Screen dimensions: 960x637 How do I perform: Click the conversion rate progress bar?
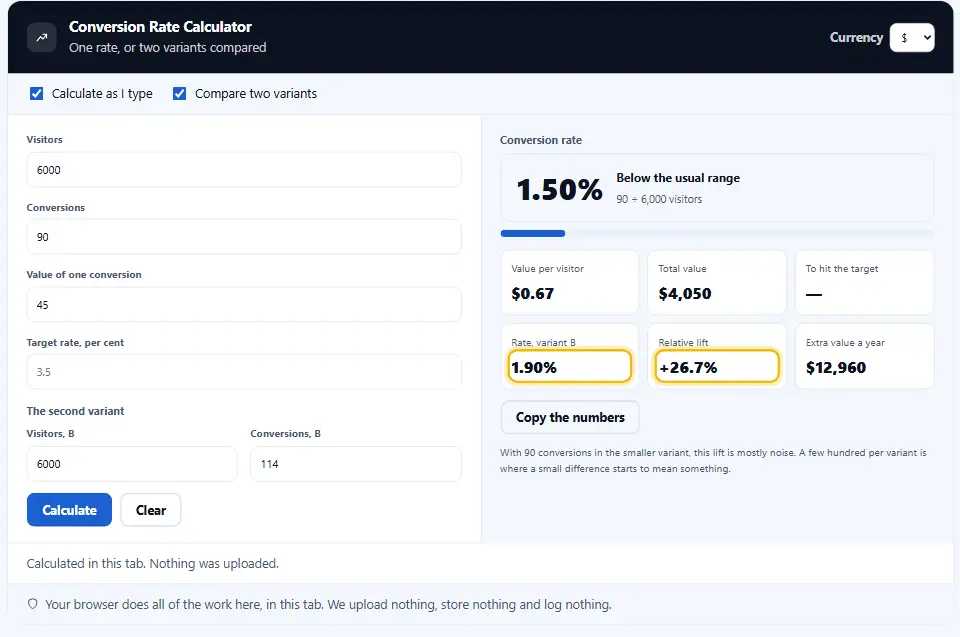(x=717, y=233)
